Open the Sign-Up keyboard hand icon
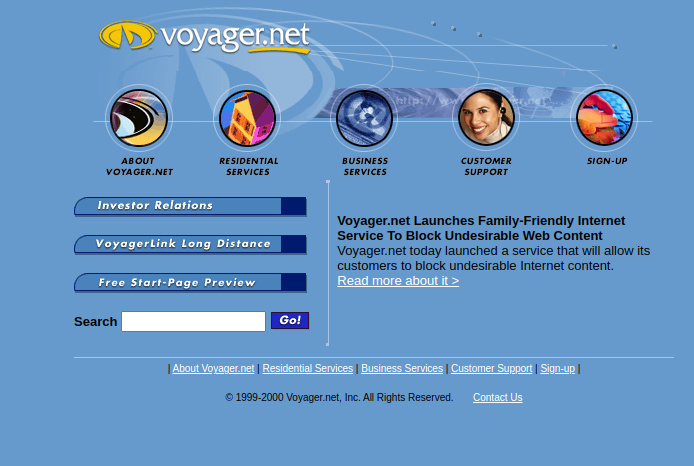 604,118
